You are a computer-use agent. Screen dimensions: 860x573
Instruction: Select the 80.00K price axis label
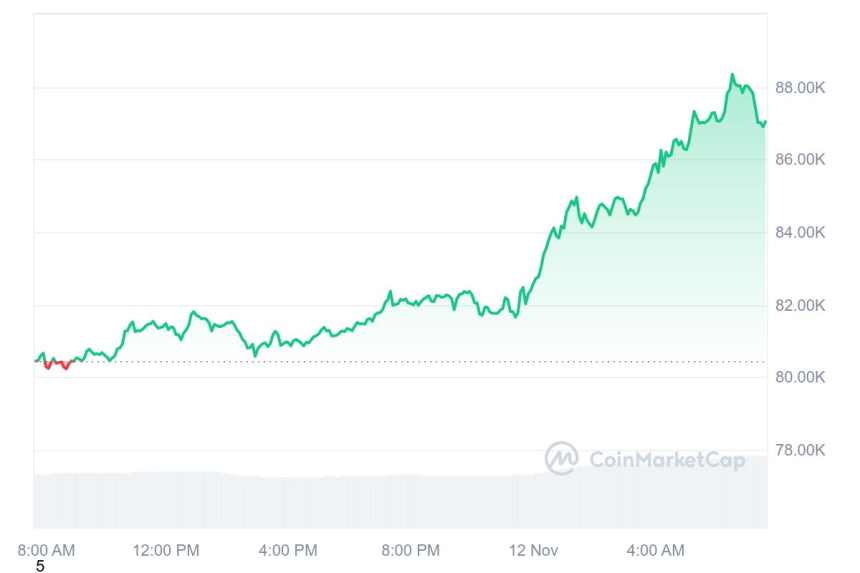(800, 377)
